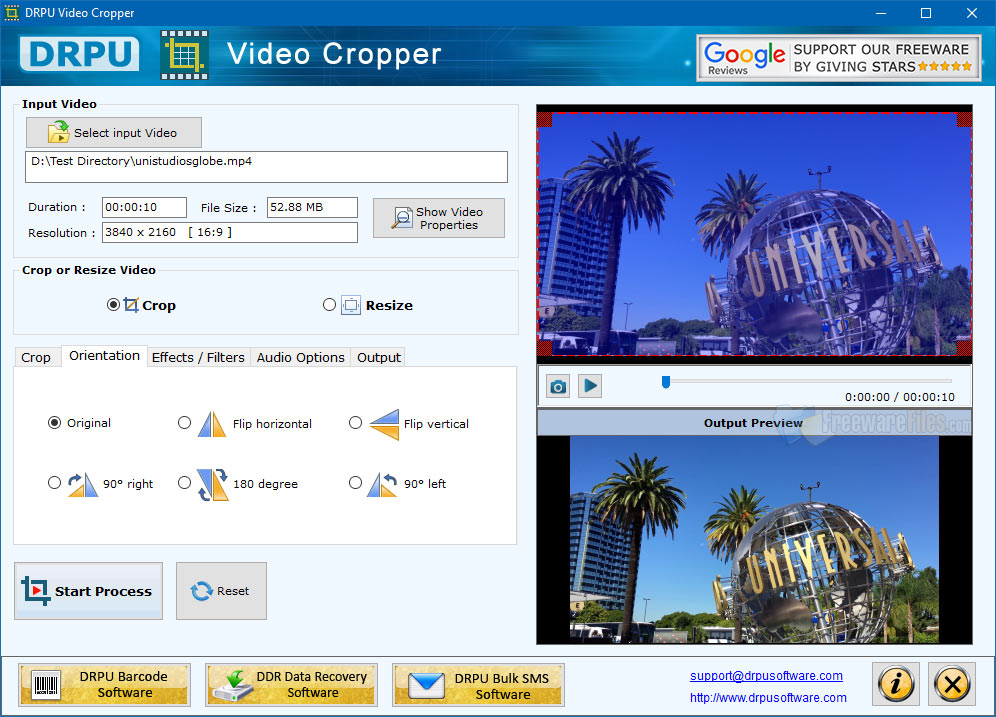
Task: Open DRPU Bulk SMS Software promo
Action: tap(478, 685)
